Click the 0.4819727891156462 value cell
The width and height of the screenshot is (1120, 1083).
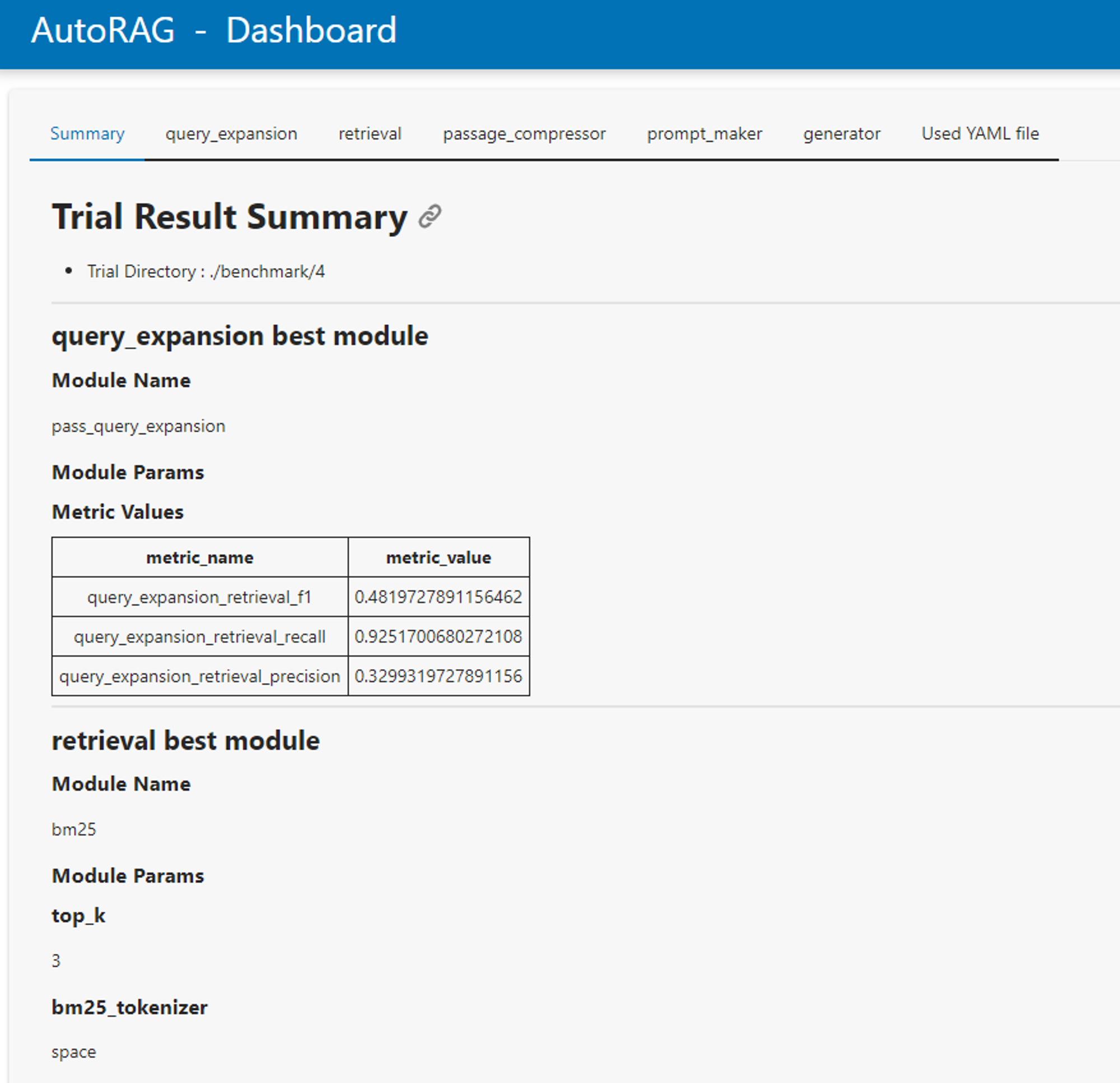[x=438, y=596]
